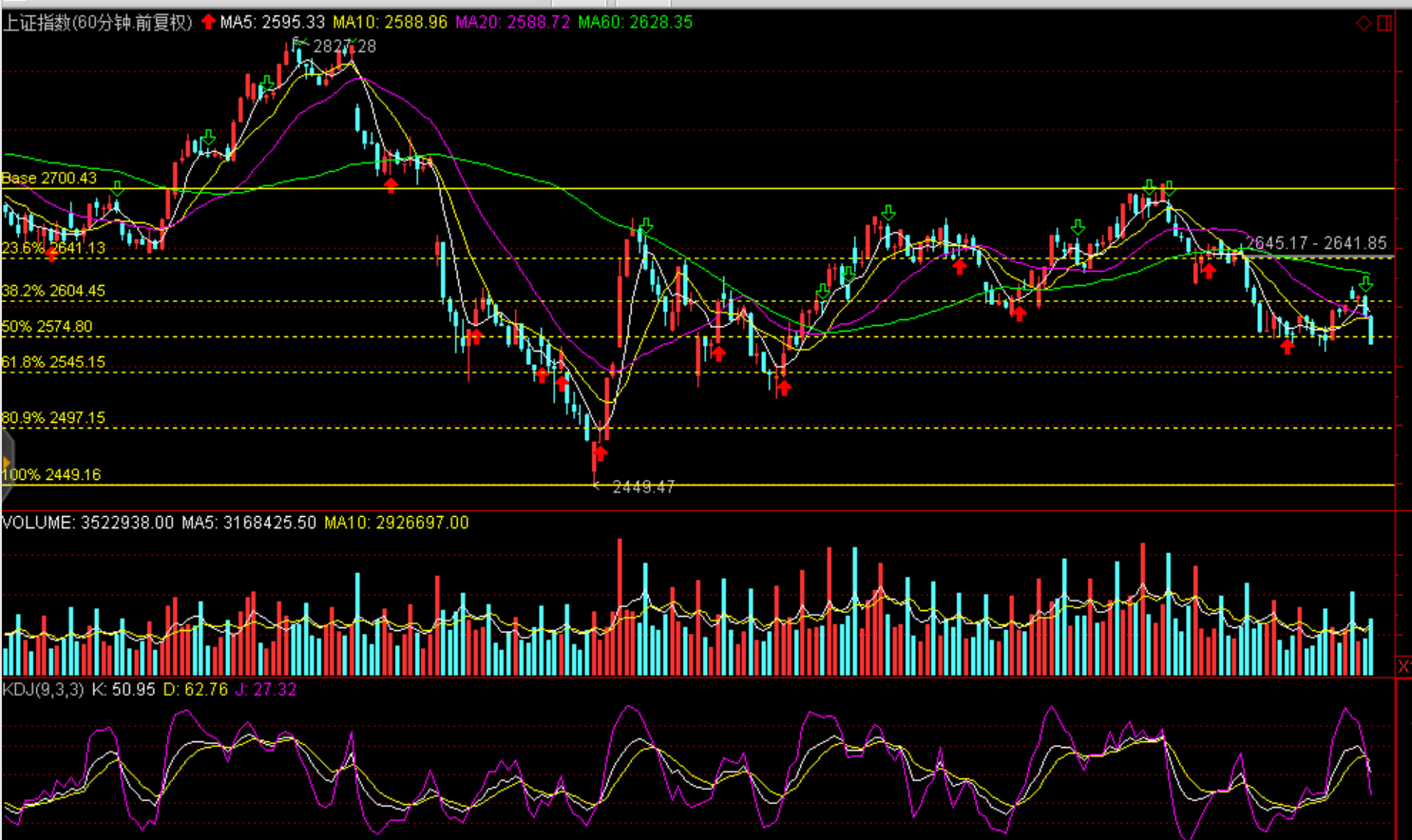Select the 61.8% 2545.15 retracement label
This screenshot has width=1412, height=840.
[53, 362]
